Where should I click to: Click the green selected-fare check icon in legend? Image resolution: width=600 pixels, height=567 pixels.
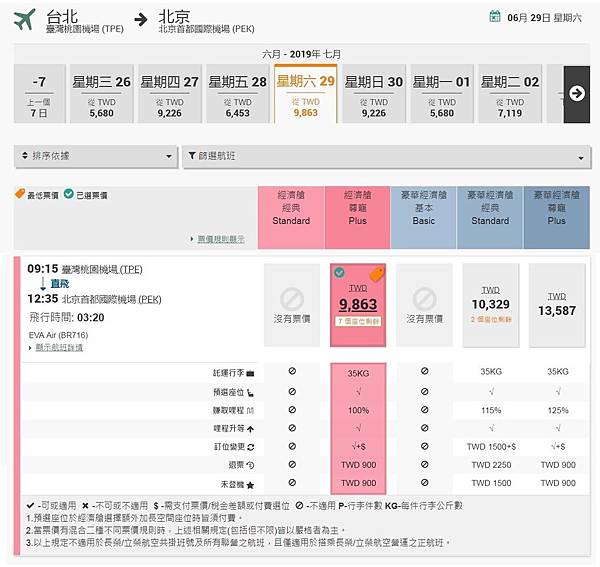(x=68, y=194)
